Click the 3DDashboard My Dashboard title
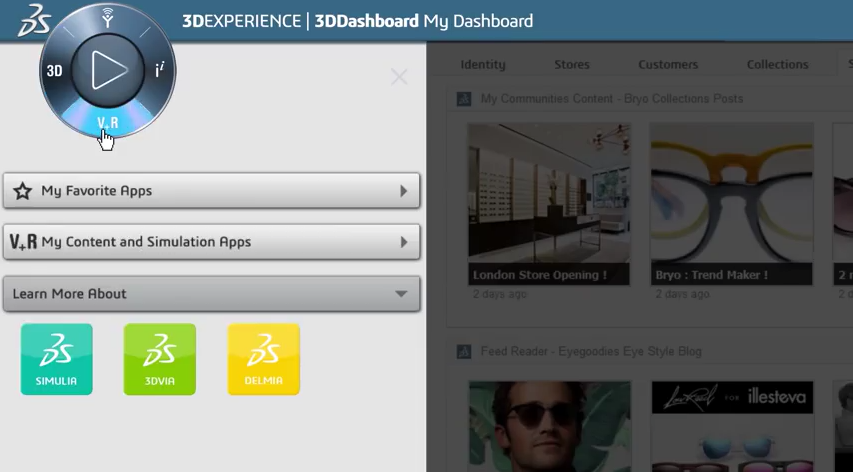This screenshot has height=472, width=853. [424, 21]
